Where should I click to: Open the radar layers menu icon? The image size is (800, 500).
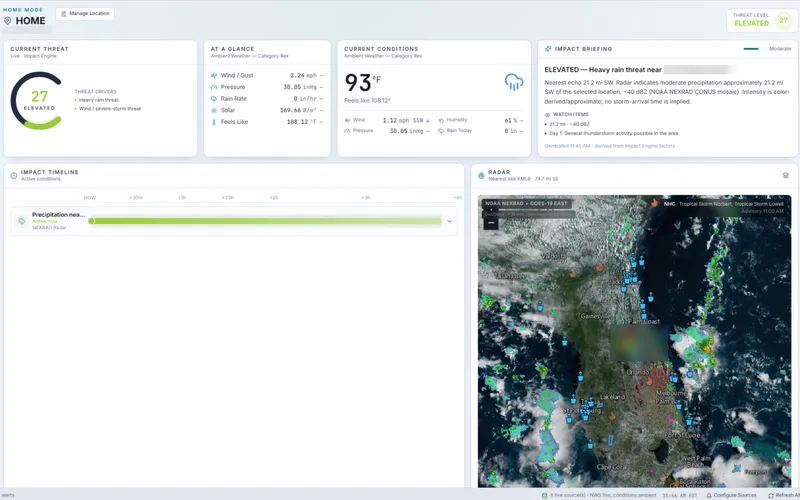[x=786, y=176]
